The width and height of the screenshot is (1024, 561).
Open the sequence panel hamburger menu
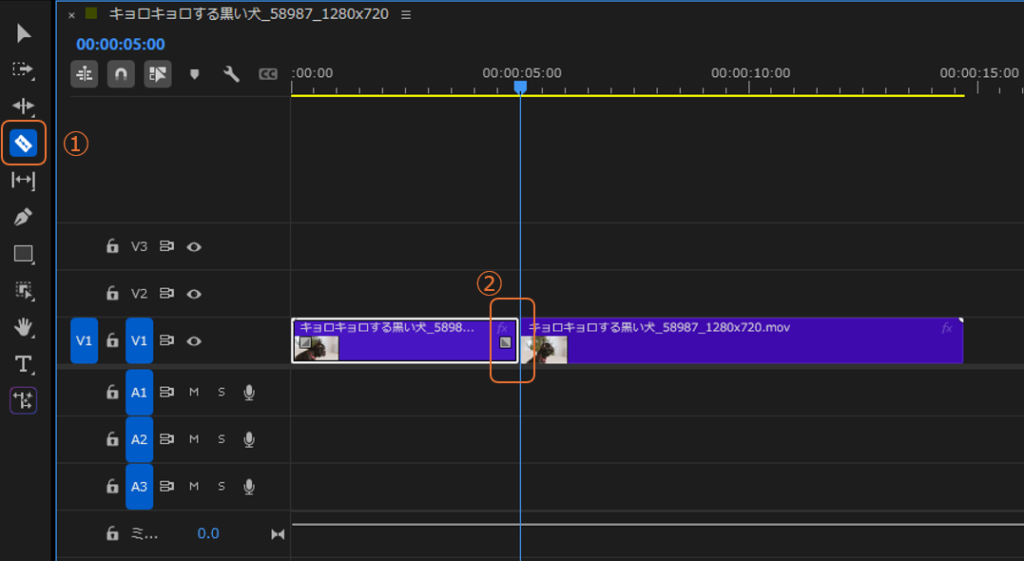[405, 15]
